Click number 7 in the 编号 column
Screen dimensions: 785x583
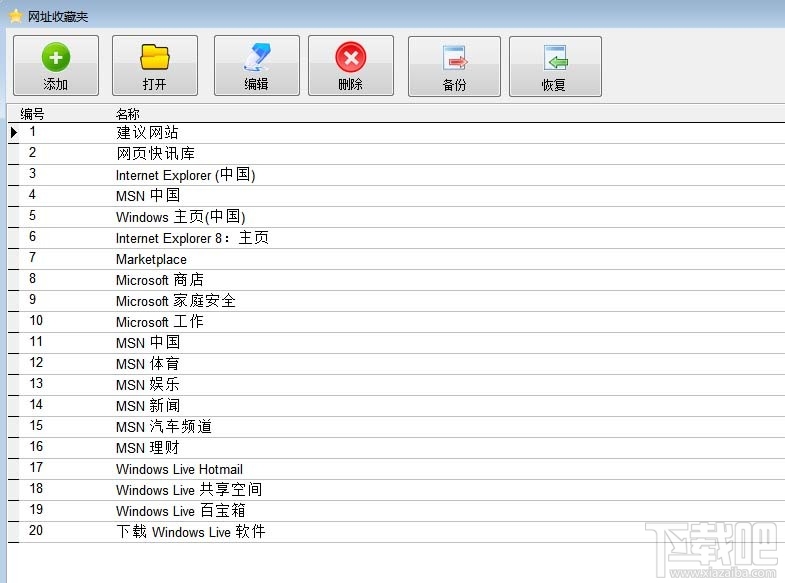click(x=33, y=257)
